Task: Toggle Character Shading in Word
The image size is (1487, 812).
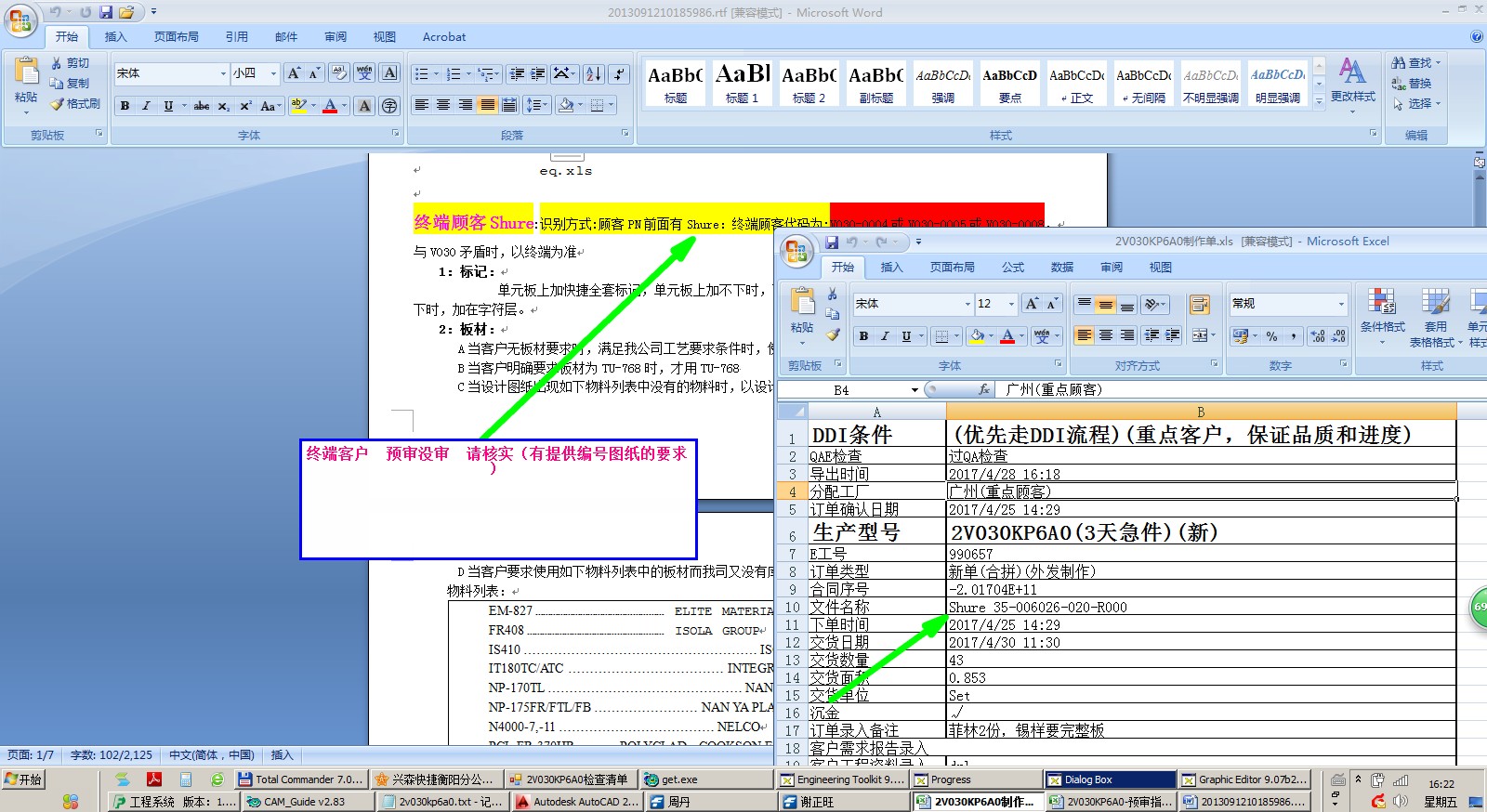Action: coord(364,106)
